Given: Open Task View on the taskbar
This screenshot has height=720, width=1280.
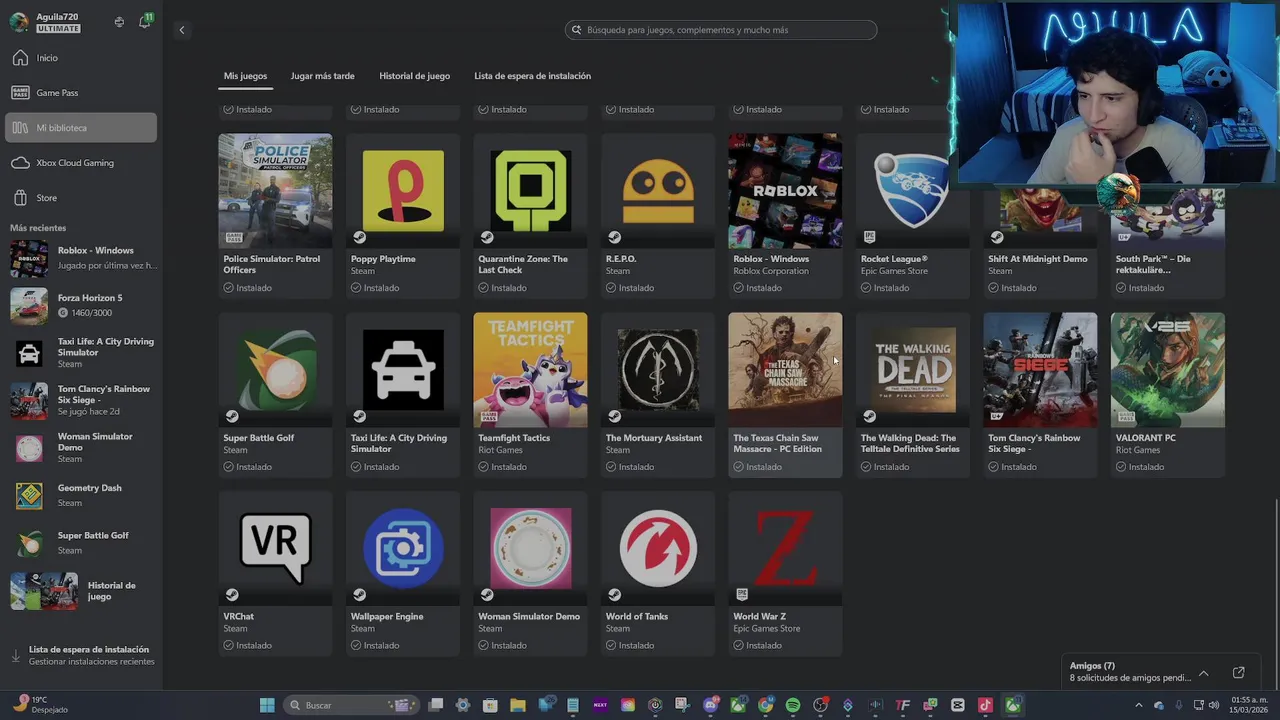Looking at the screenshot, I should click(436, 705).
